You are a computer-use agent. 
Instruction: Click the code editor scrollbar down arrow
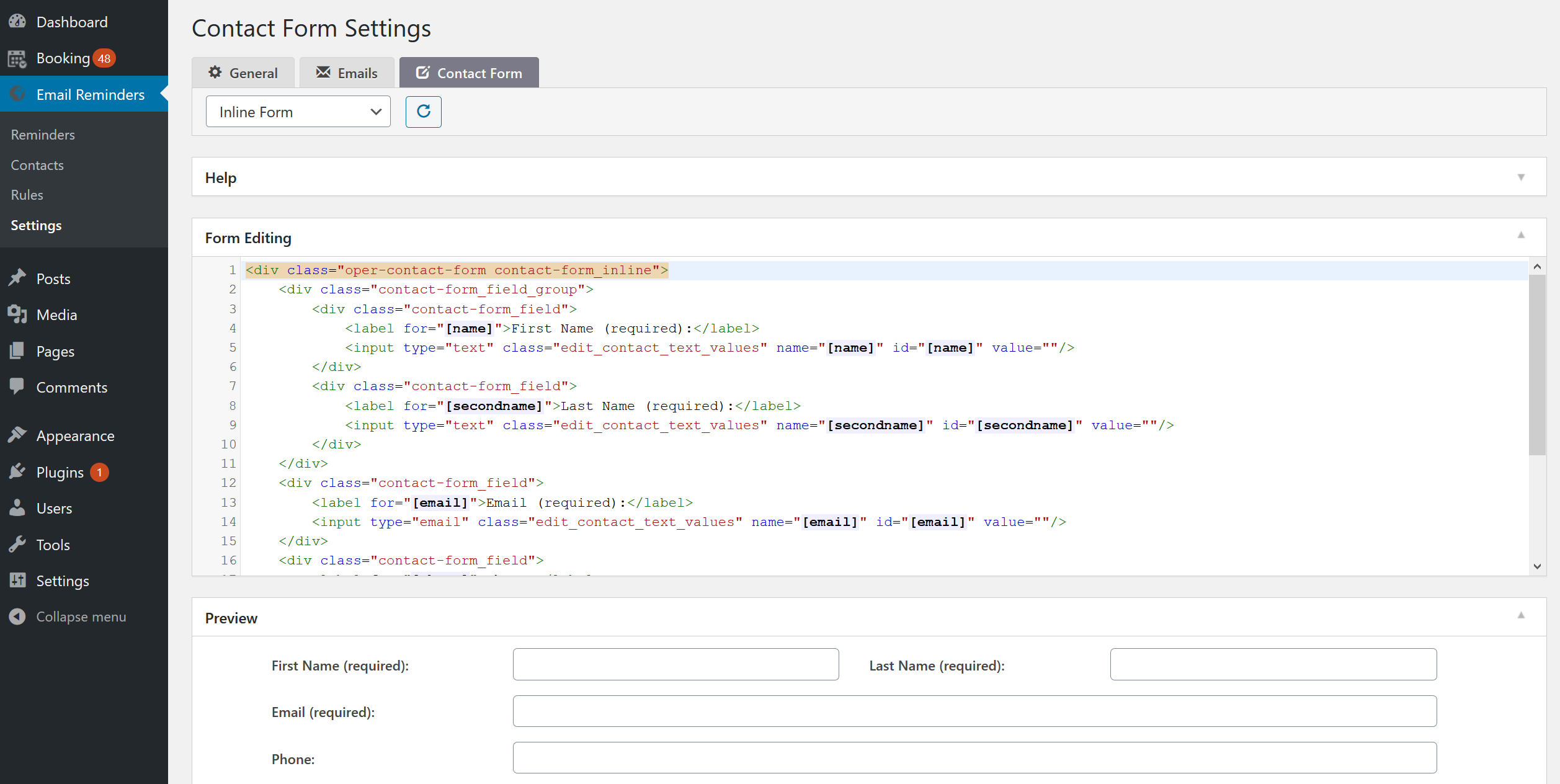click(1537, 566)
